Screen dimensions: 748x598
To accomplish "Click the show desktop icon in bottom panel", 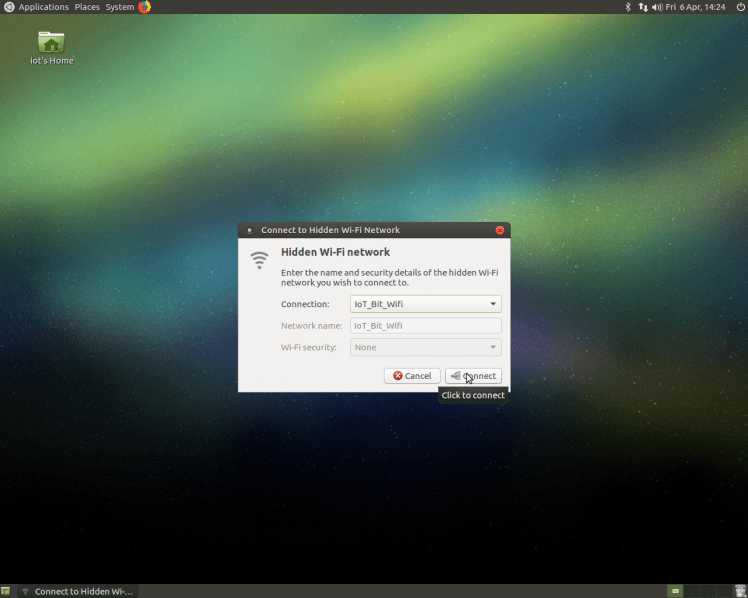I will tap(7, 591).
